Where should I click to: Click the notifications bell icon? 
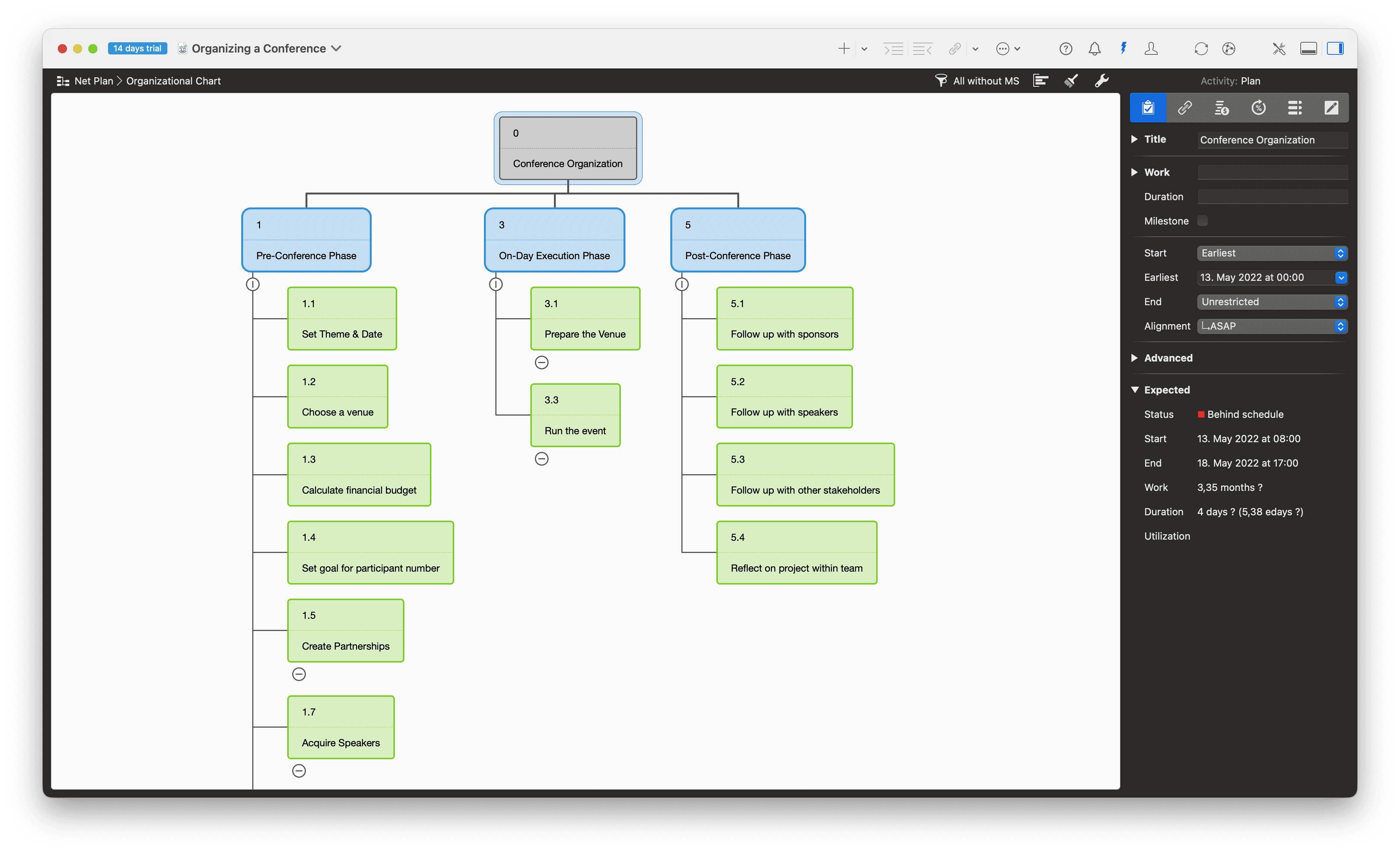pyautogui.click(x=1094, y=49)
